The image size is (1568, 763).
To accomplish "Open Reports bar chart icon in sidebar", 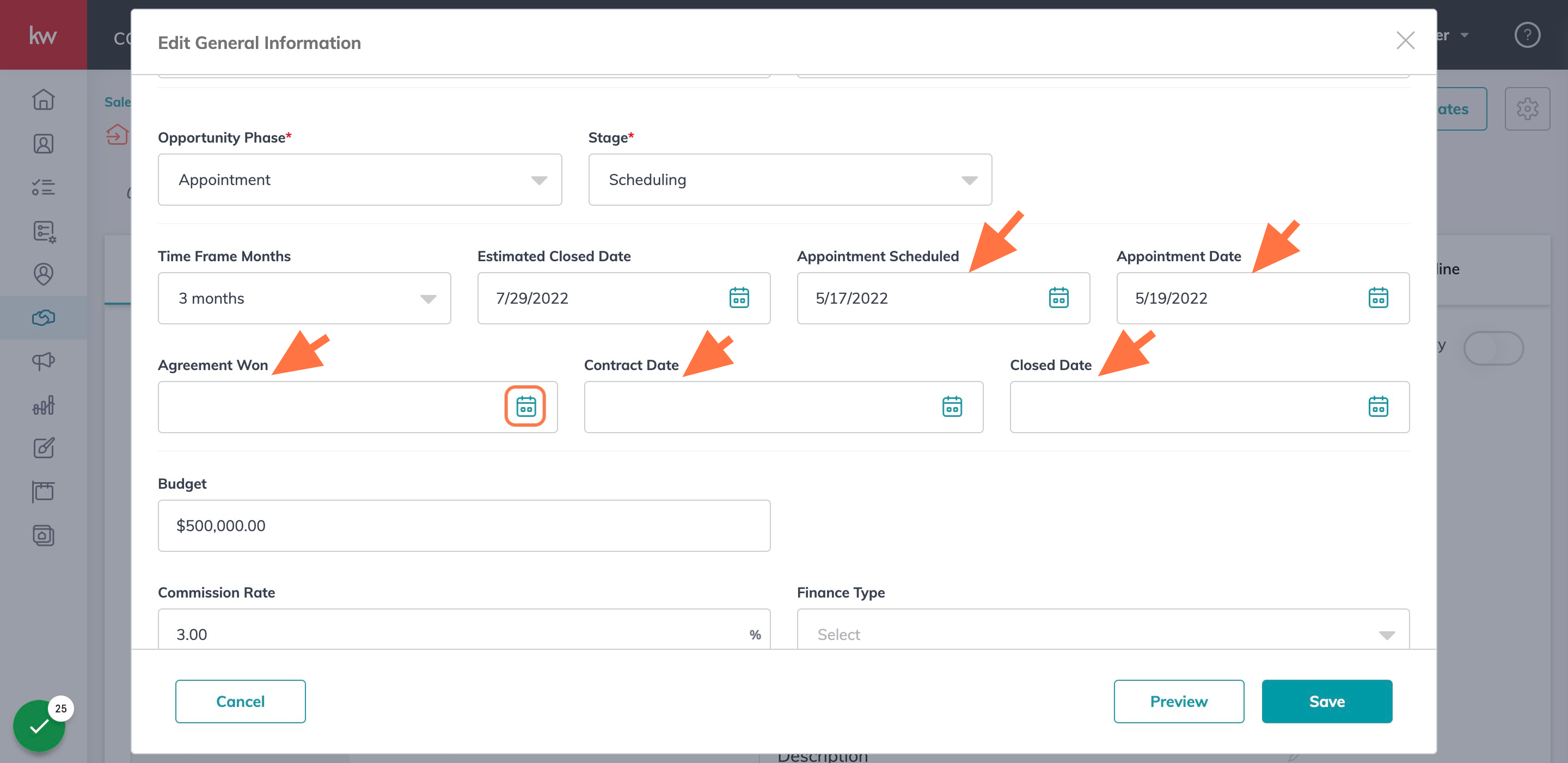I will [43, 404].
